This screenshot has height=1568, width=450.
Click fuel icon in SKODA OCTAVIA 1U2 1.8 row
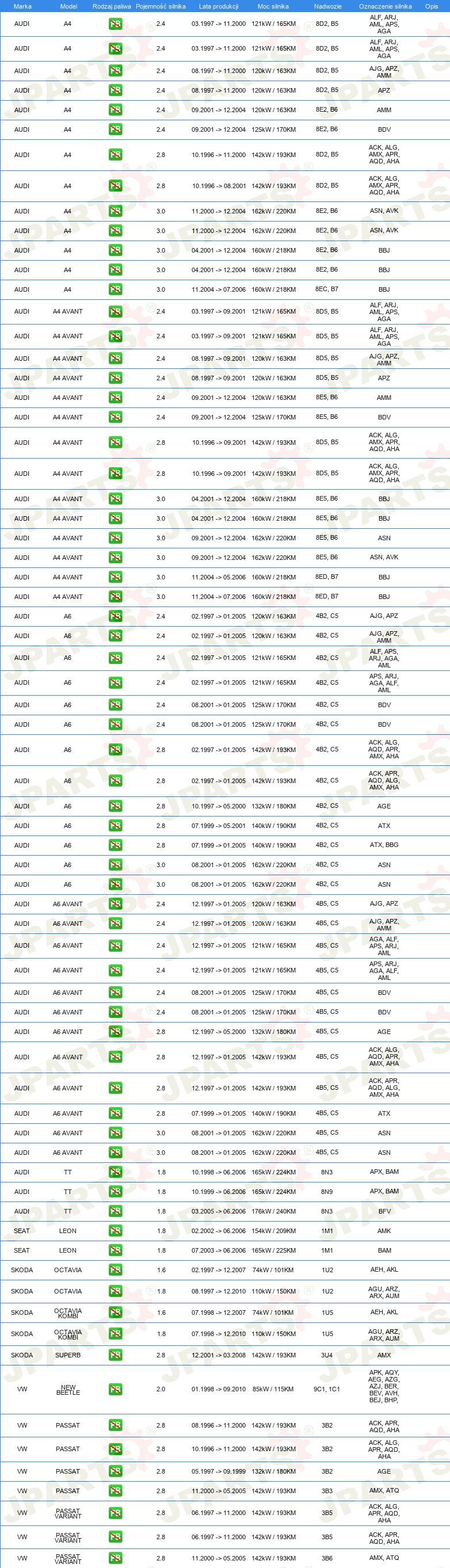tap(115, 1291)
